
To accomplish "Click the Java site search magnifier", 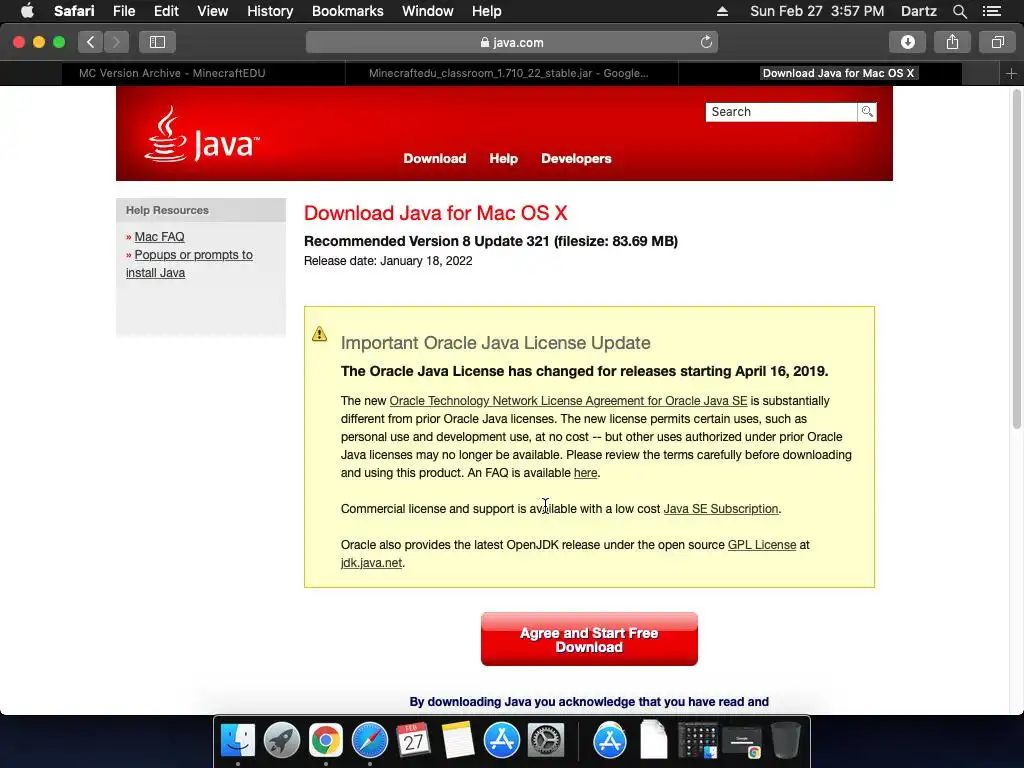I will [867, 112].
